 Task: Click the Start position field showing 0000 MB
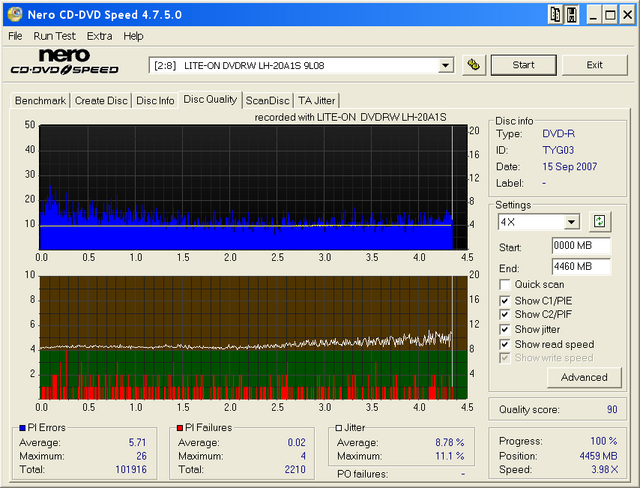(x=581, y=246)
